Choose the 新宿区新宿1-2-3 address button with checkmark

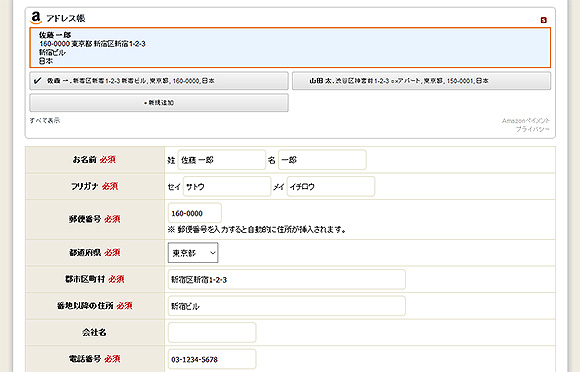159,81
